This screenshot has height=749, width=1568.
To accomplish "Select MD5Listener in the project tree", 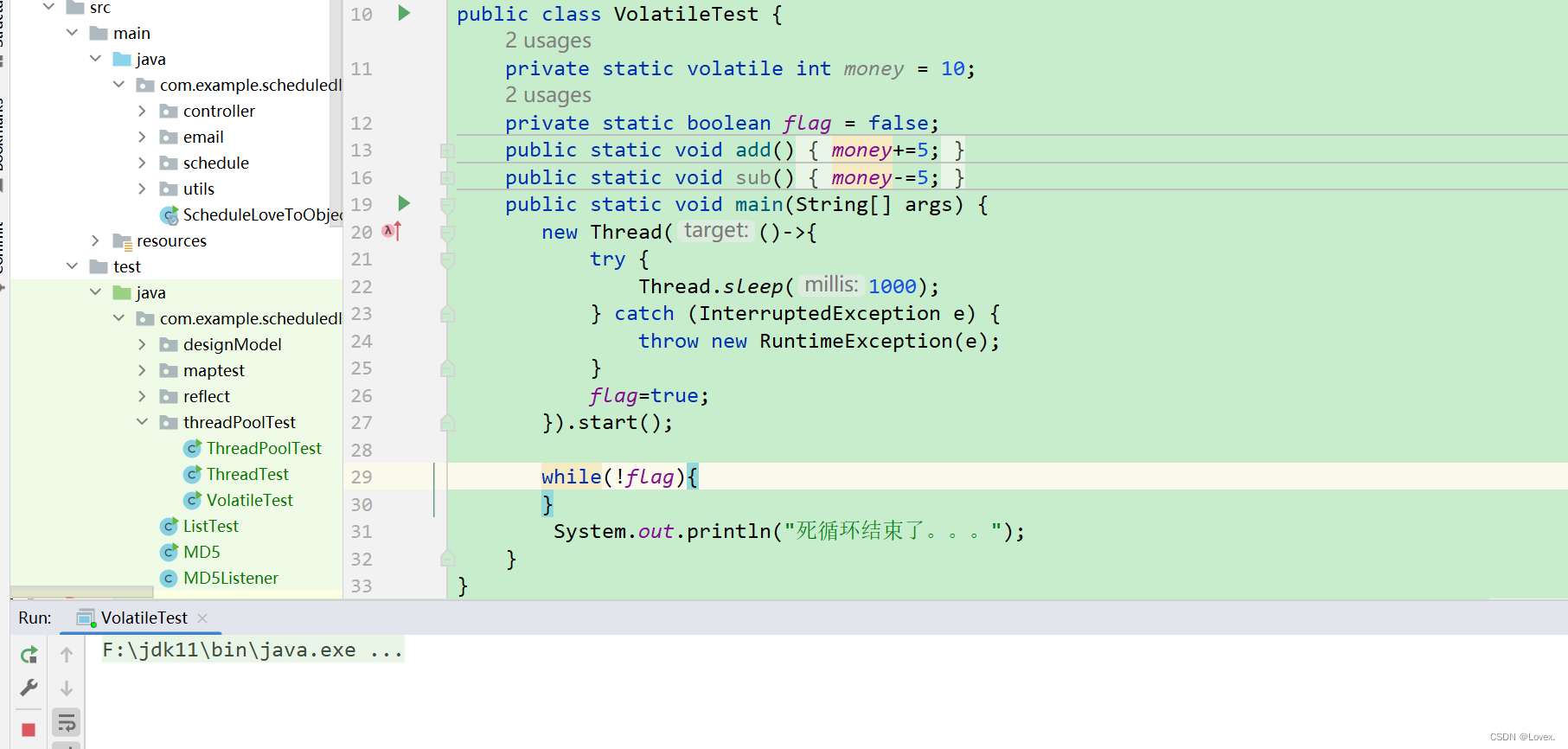I will (x=230, y=578).
